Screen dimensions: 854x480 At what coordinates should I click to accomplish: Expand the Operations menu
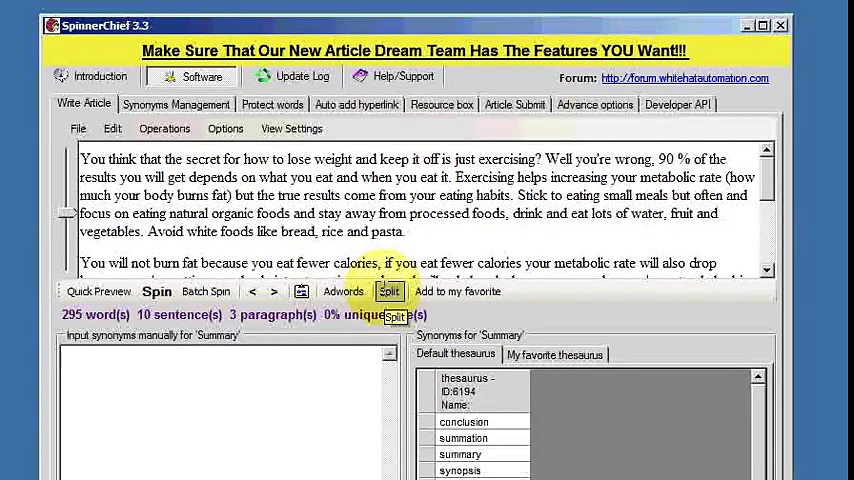(x=164, y=129)
